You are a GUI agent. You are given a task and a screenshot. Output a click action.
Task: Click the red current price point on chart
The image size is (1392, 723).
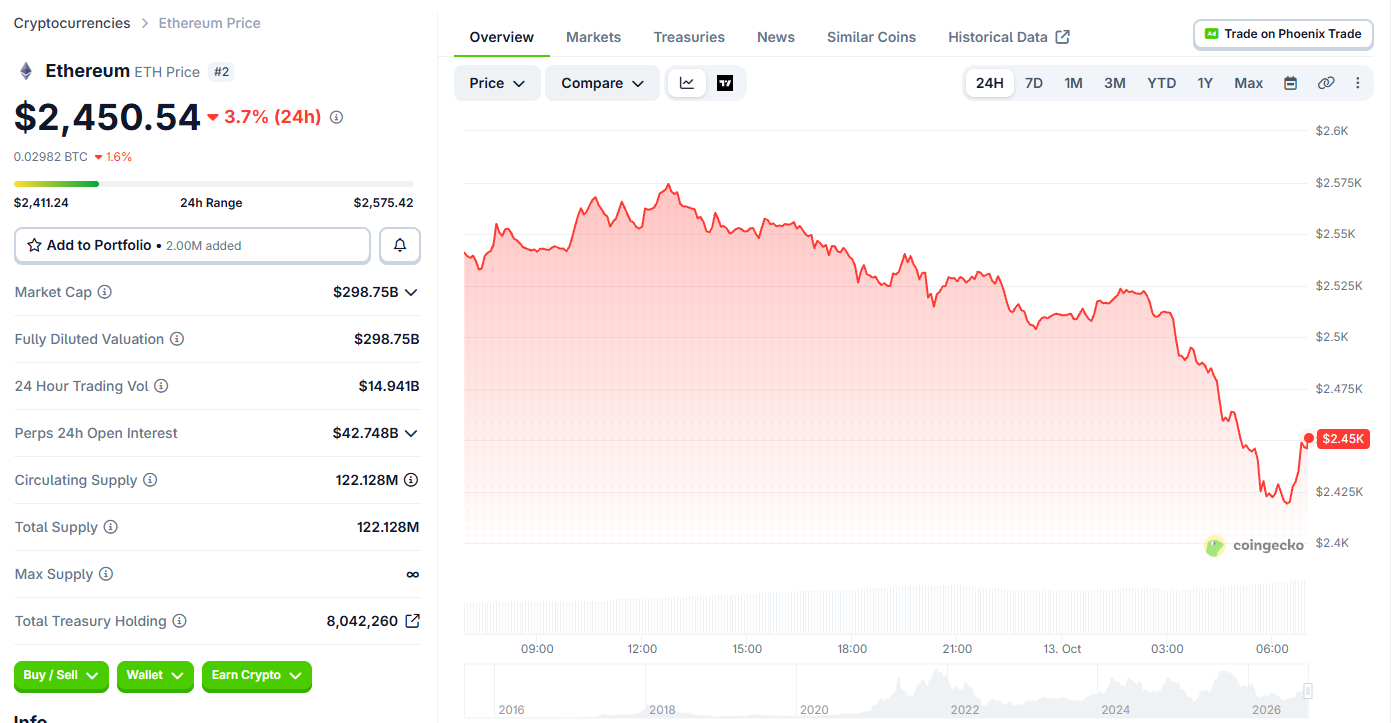point(1309,438)
